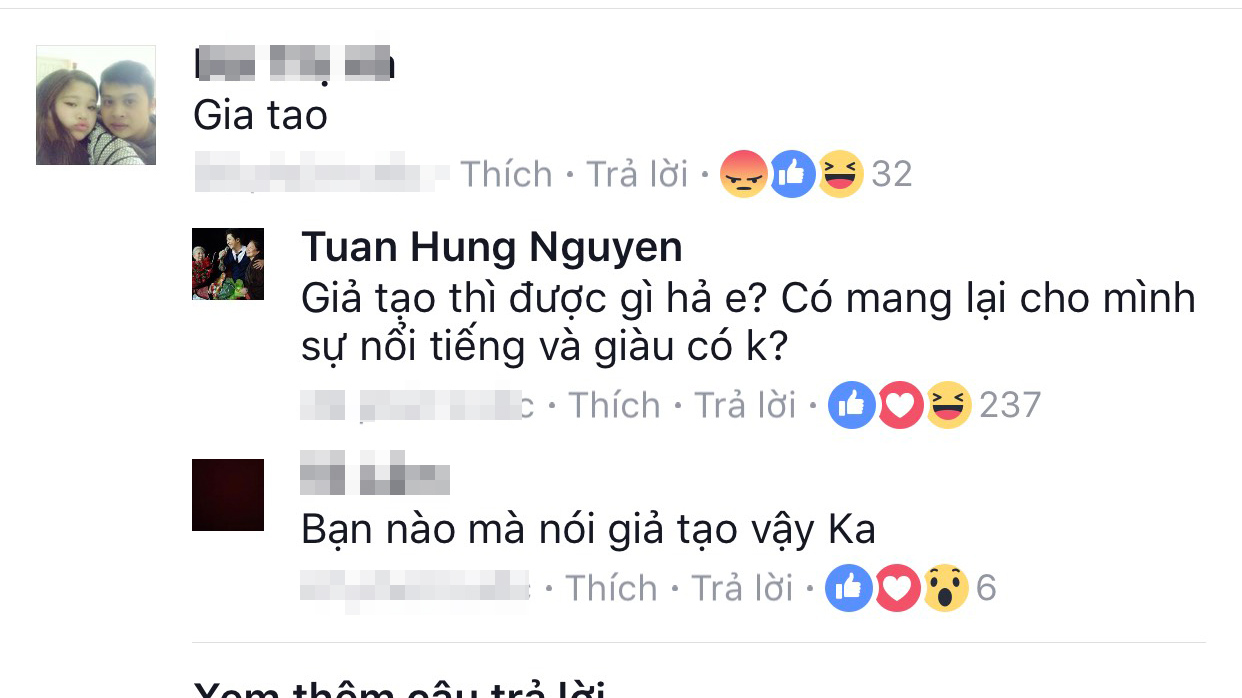Click the heart reaction icon beside 237
The image size is (1242, 698).
click(901, 405)
